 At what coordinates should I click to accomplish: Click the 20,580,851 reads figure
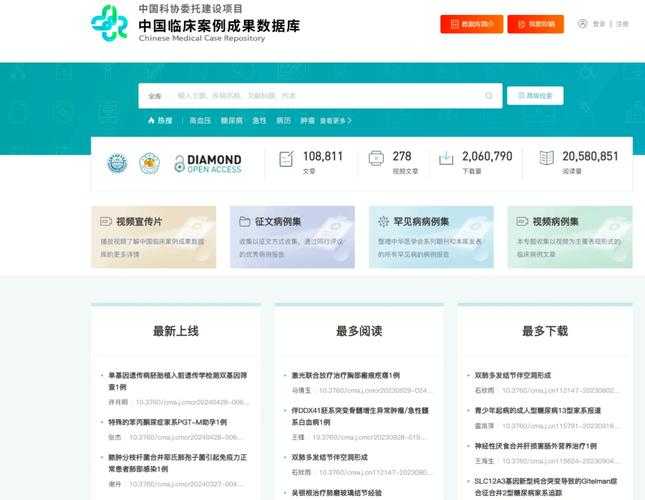590,156
